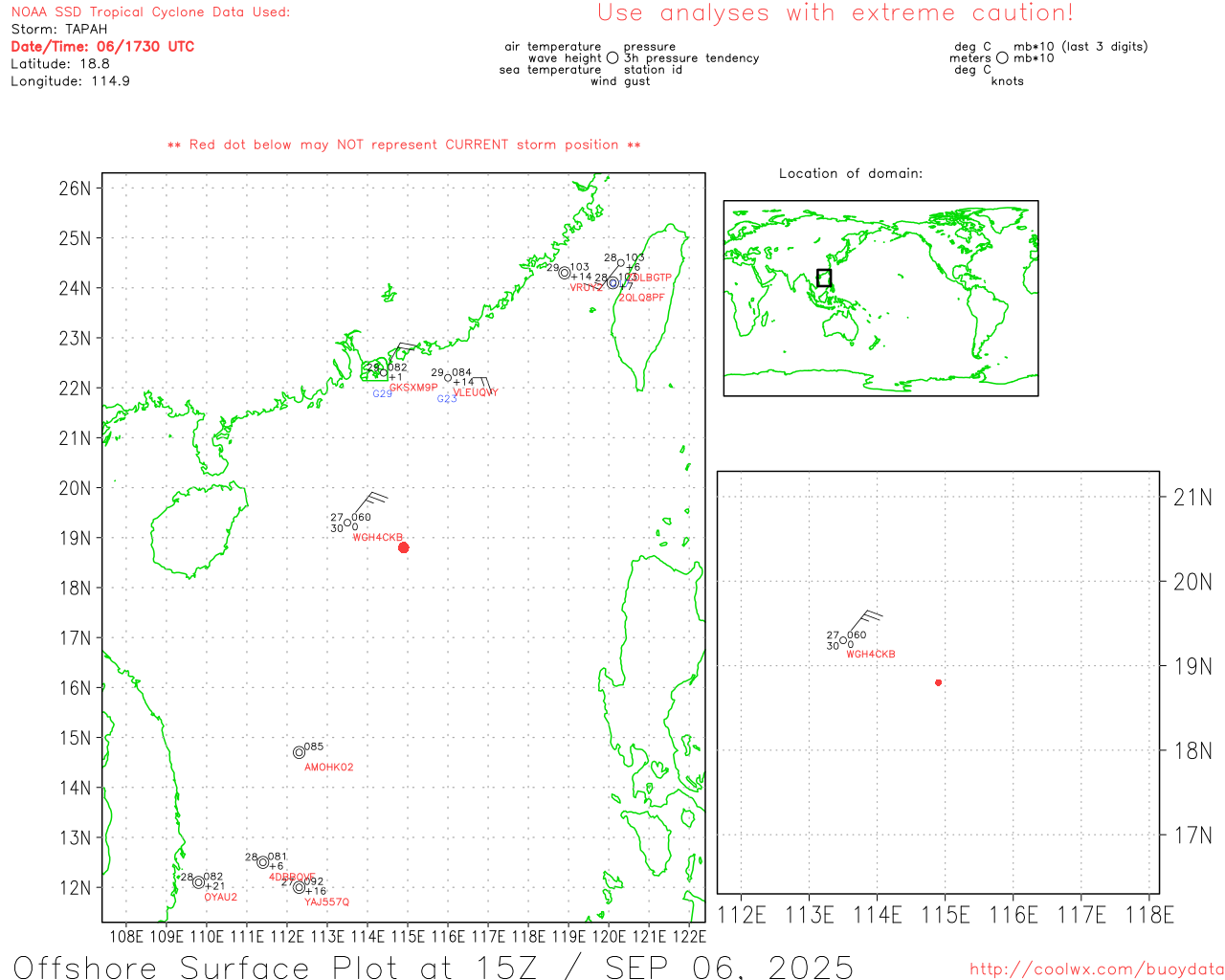Viewport: 1225px width, 980px height.
Task: Click station ID 2QLQ8PF
Action: tap(641, 298)
